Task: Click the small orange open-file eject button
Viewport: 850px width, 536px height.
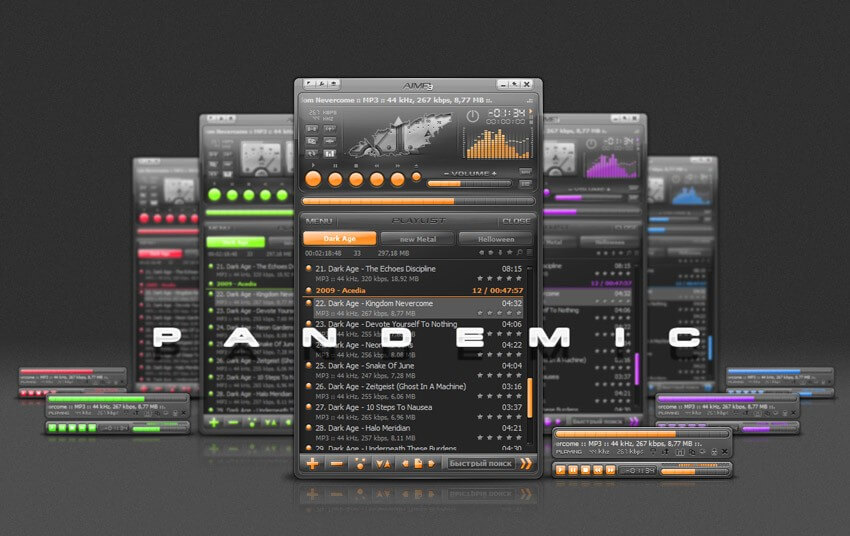Action: (416, 177)
